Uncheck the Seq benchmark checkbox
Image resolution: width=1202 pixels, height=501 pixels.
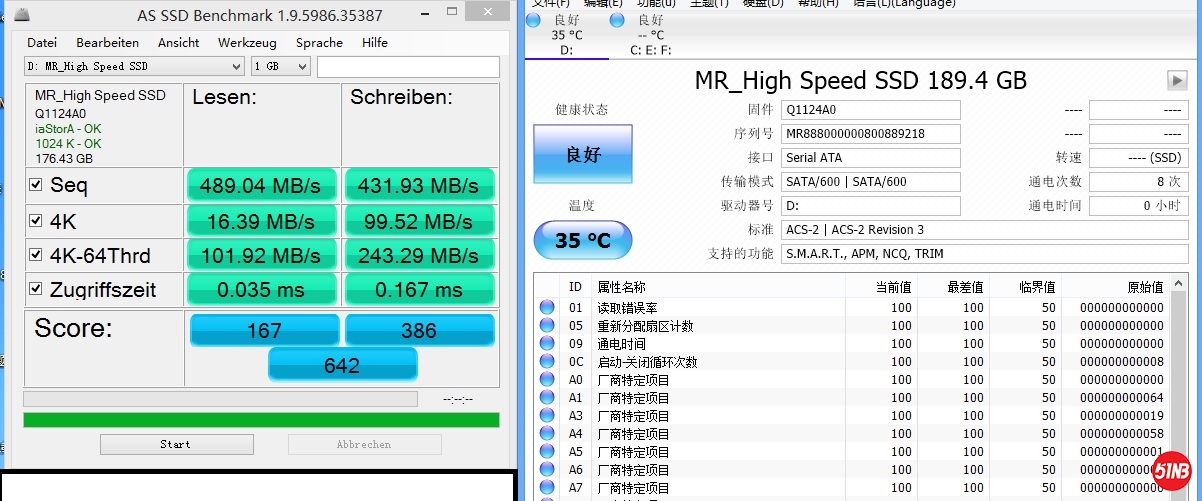coord(36,185)
